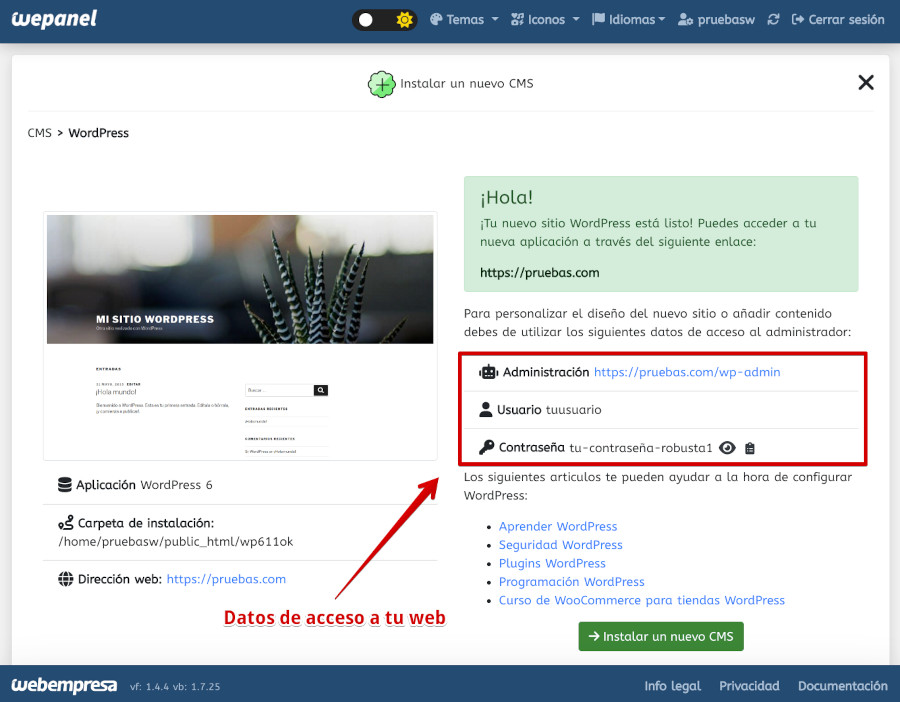The height and width of the screenshot is (702, 900).
Task: Select the password text tu-contraseña-robusta1
Action: point(641,448)
